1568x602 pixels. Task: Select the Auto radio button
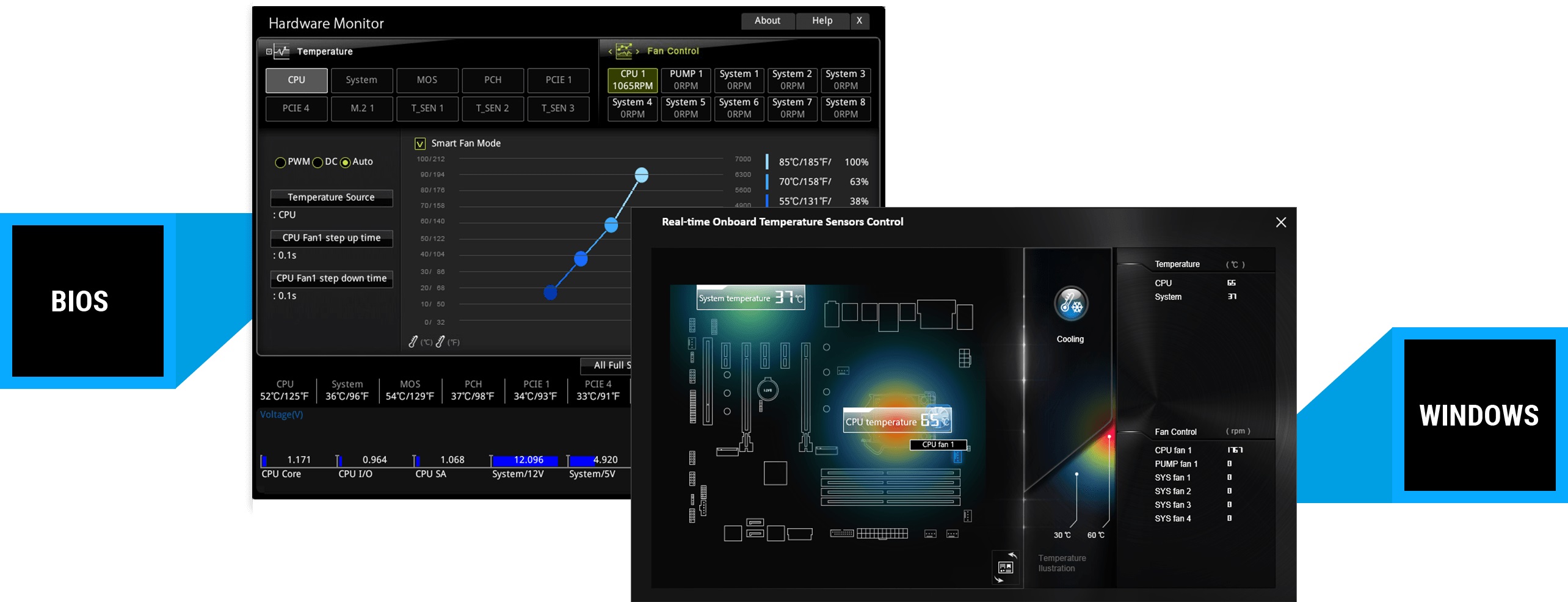click(345, 162)
